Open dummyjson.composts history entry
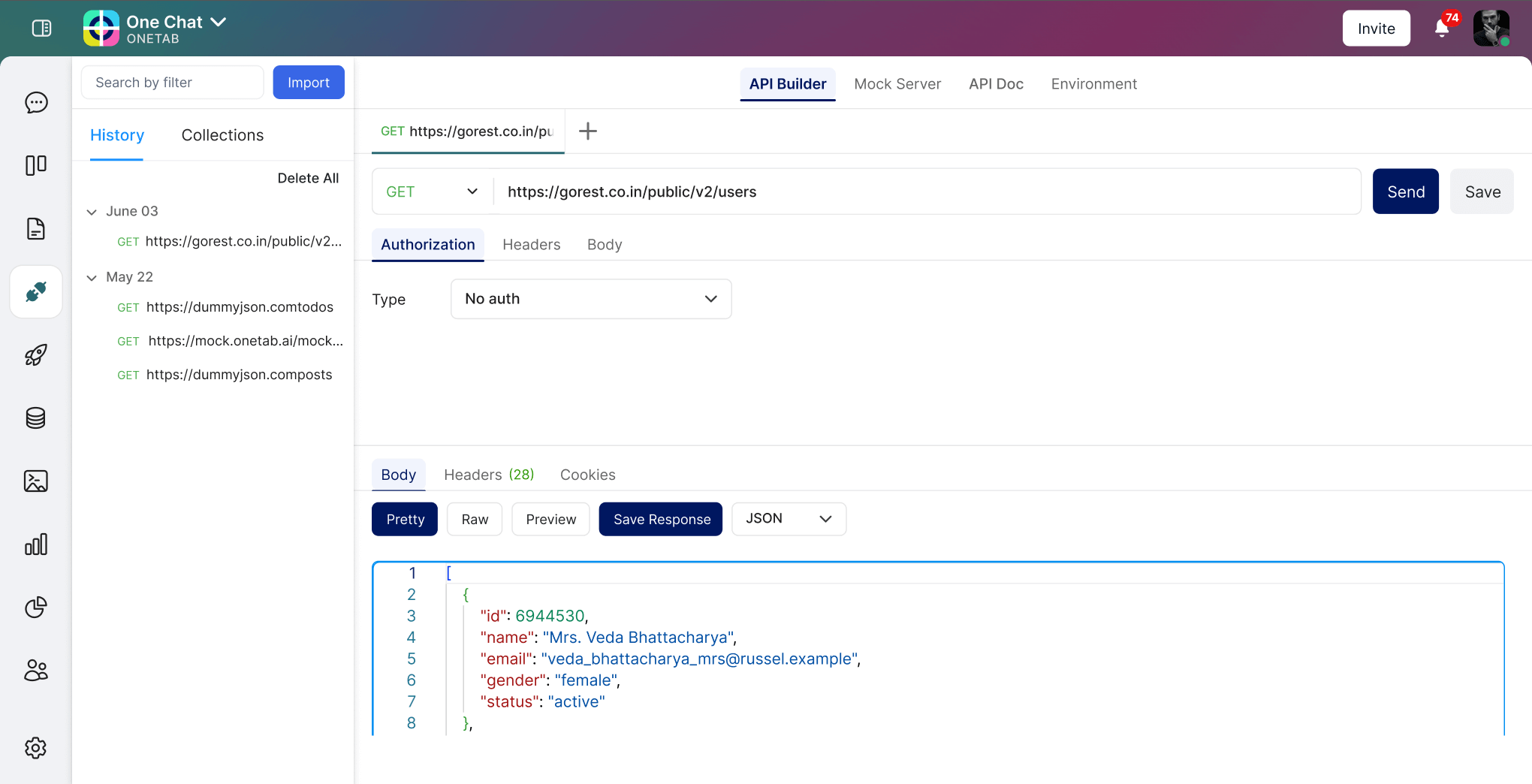This screenshot has height=784, width=1532. click(x=225, y=375)
